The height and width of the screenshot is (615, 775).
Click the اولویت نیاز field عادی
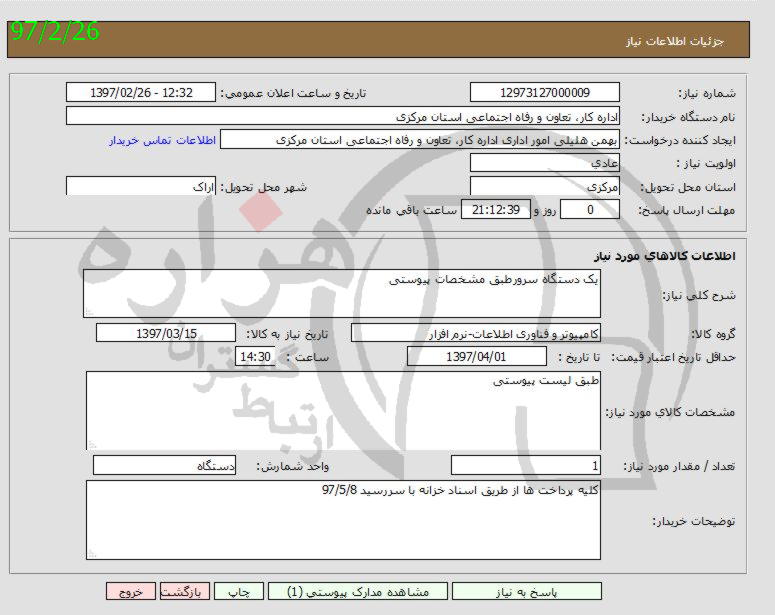coord(545,163)
